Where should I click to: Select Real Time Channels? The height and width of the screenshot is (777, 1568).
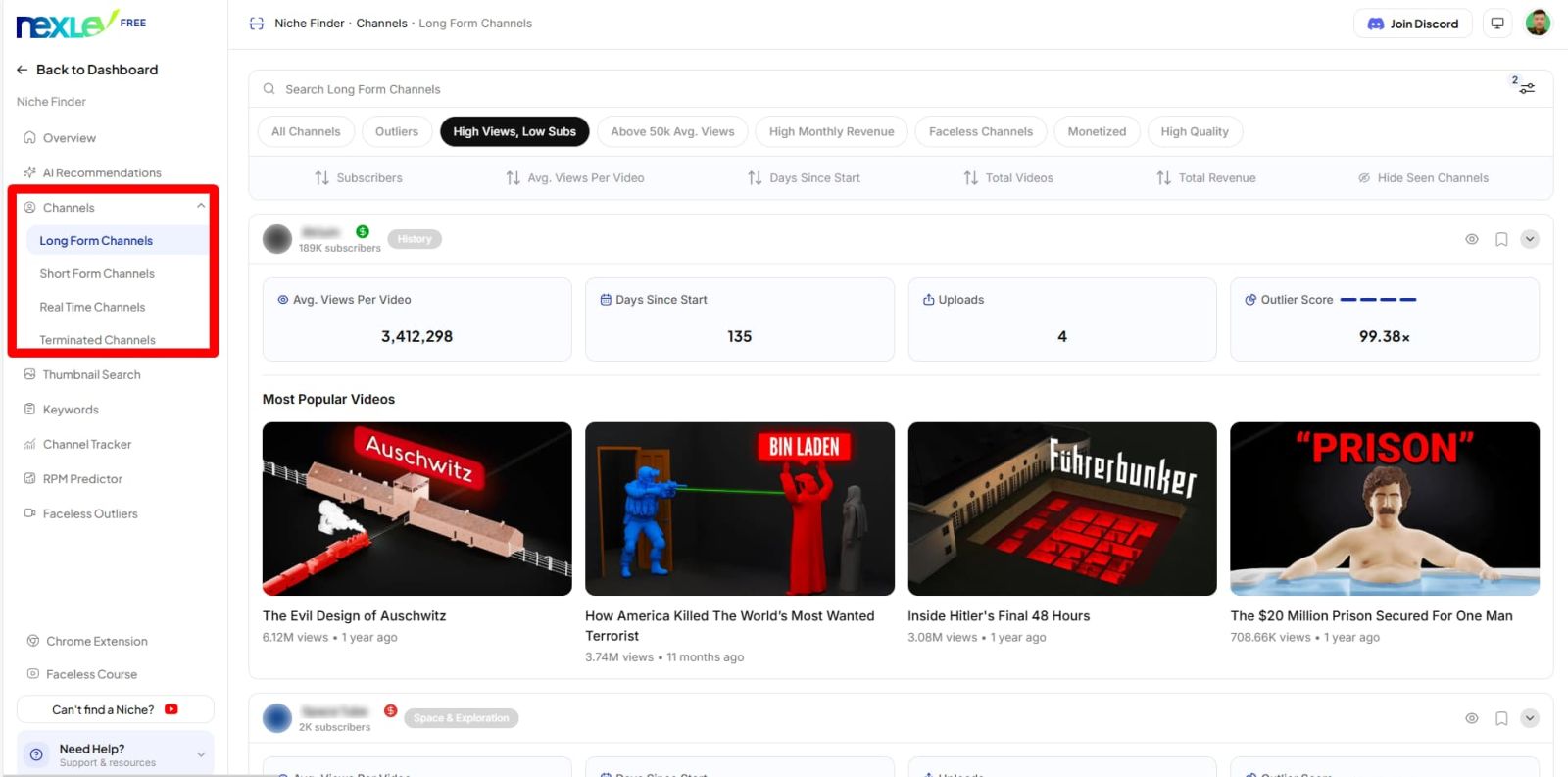pyautogui.click(x=92, y=307)
